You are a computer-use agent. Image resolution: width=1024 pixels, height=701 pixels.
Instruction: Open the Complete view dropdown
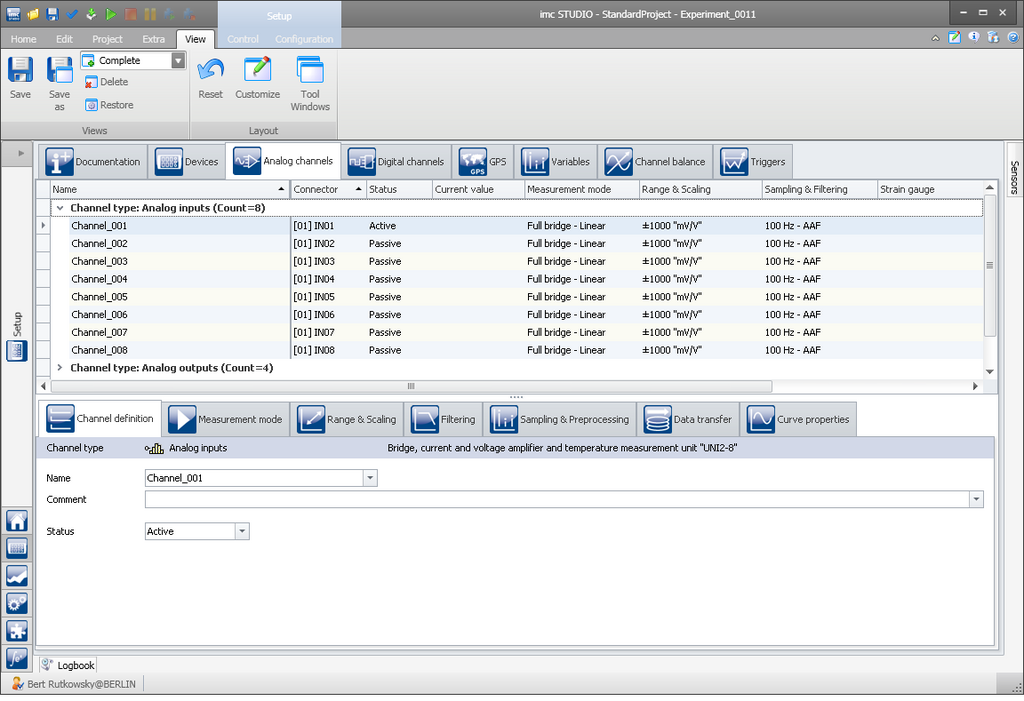pyautogui.click(x=178, y=61)
